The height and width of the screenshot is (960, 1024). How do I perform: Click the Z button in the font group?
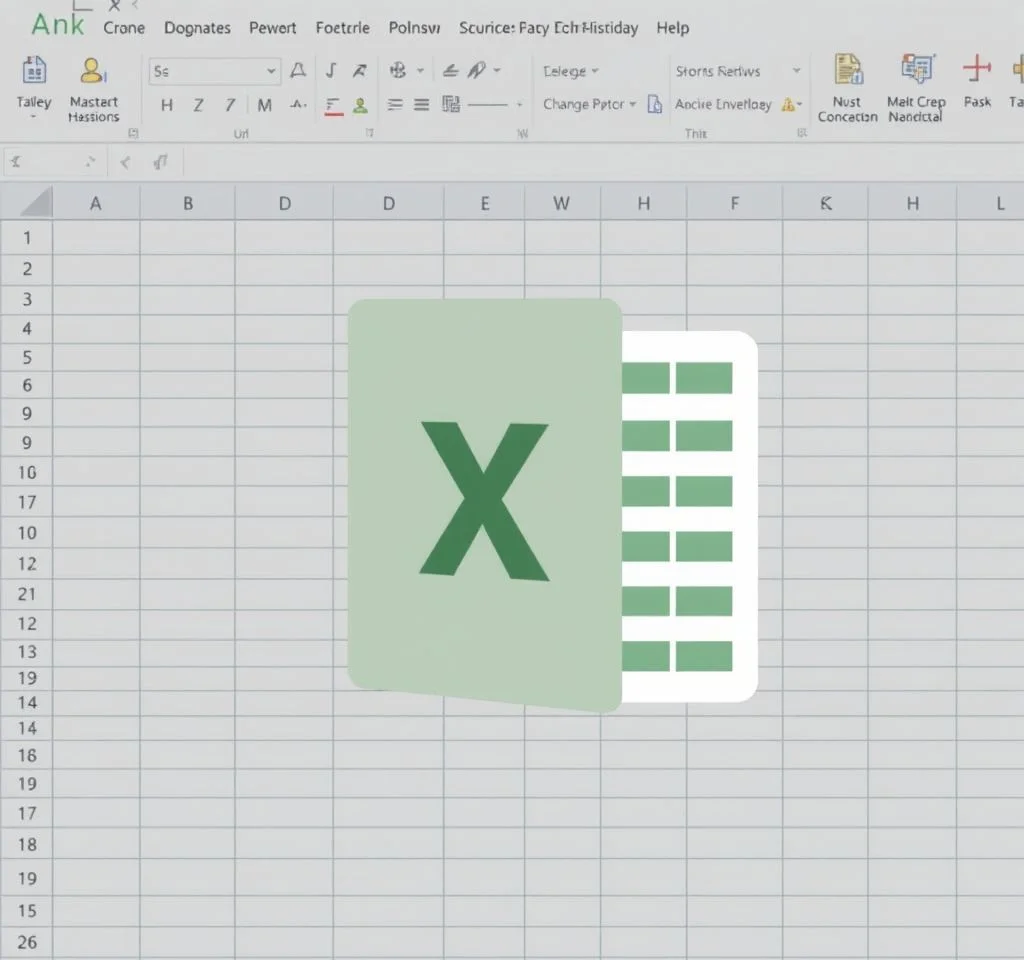(x=199, y=105)
